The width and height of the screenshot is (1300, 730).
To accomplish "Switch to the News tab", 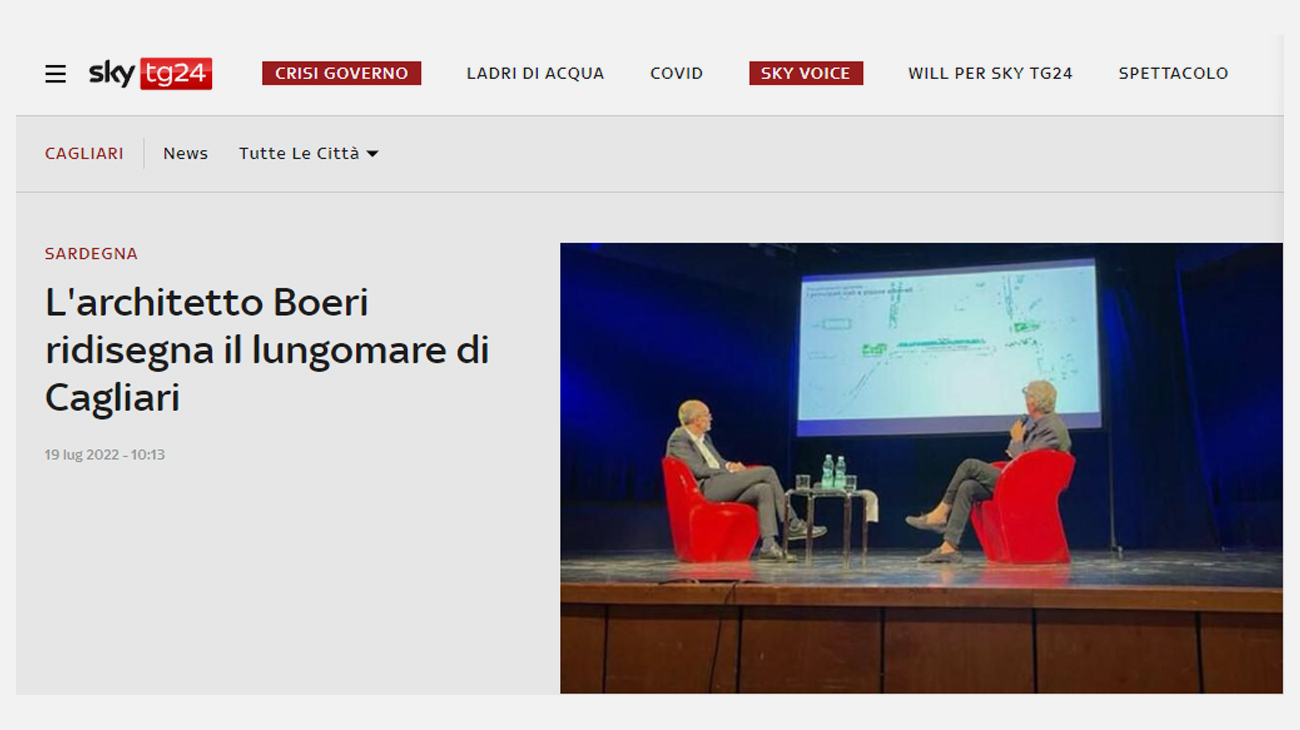I will pyautogui.click(x=185, y=153).
